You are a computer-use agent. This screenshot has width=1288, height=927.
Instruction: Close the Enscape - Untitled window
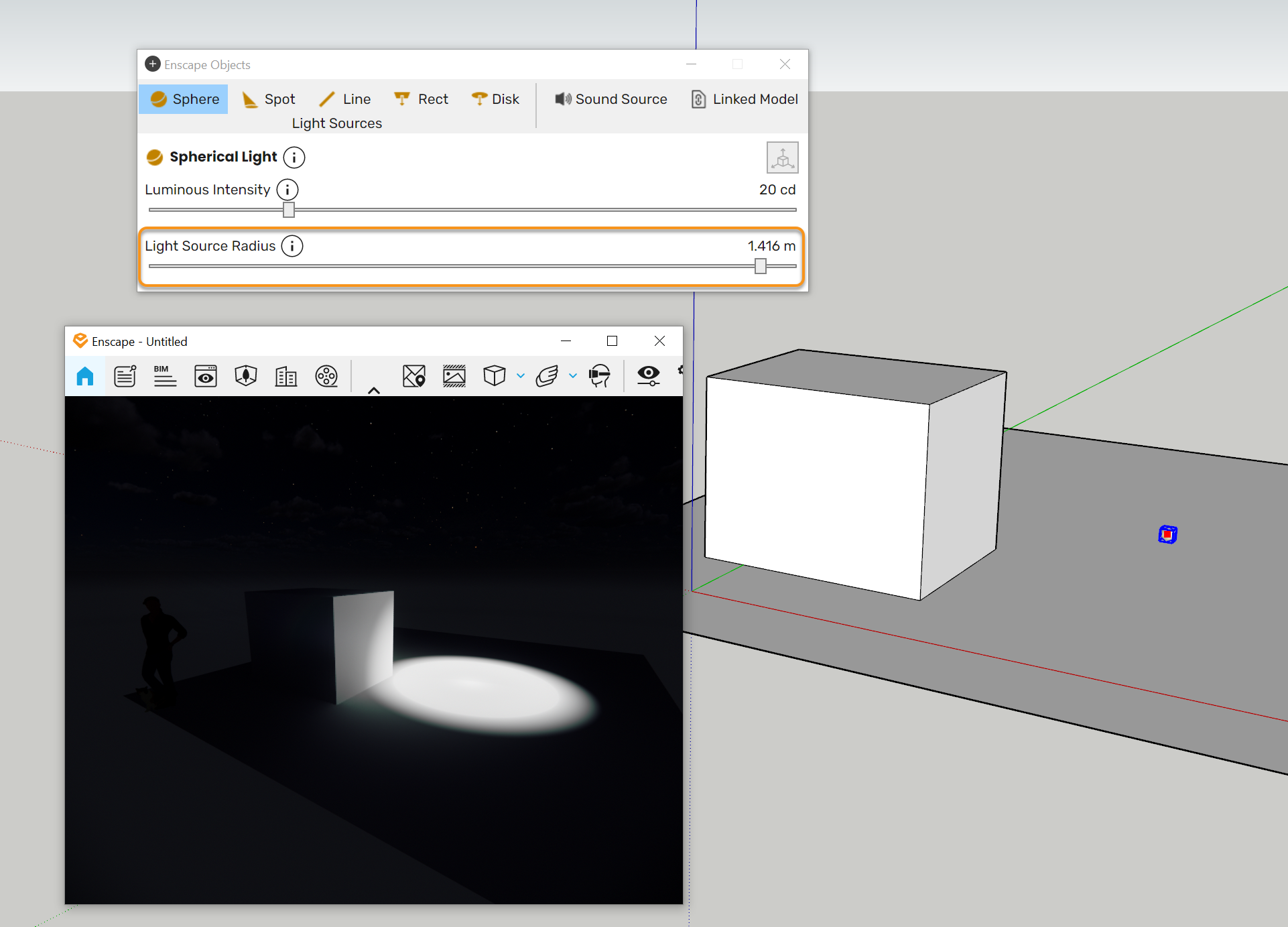coord(659,341)
